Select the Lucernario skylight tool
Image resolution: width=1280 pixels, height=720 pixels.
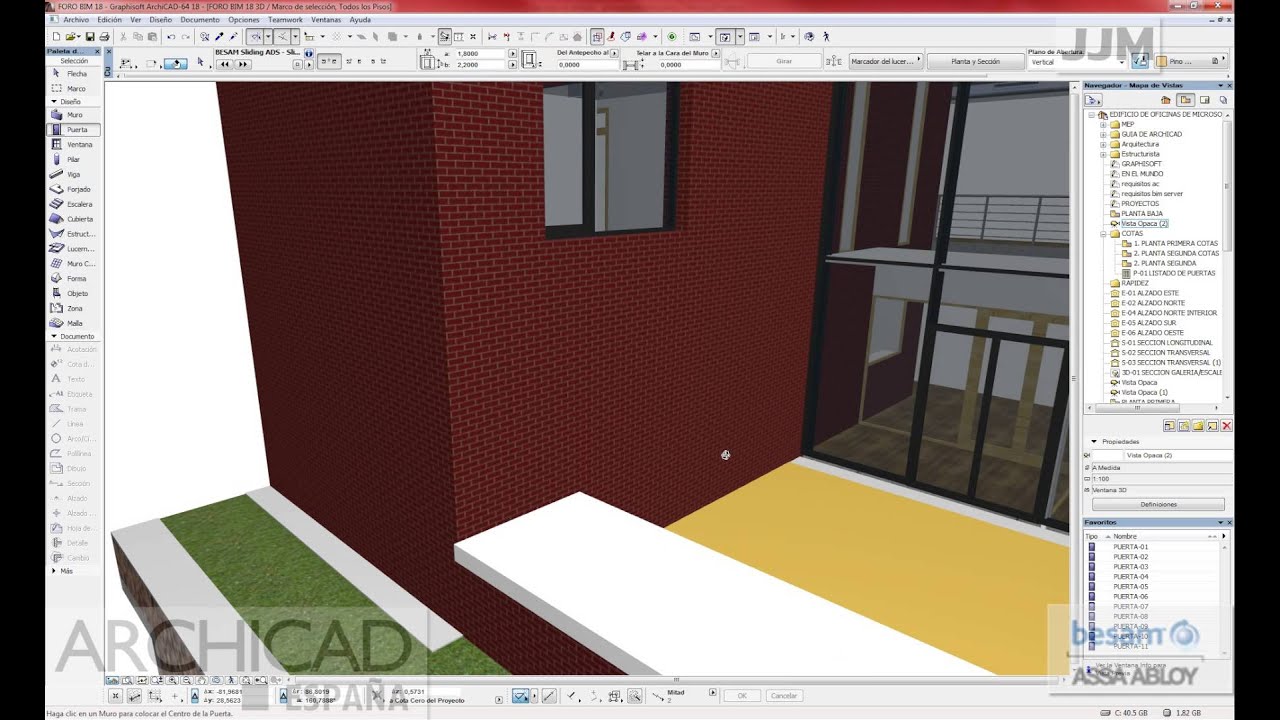point(74,249)
